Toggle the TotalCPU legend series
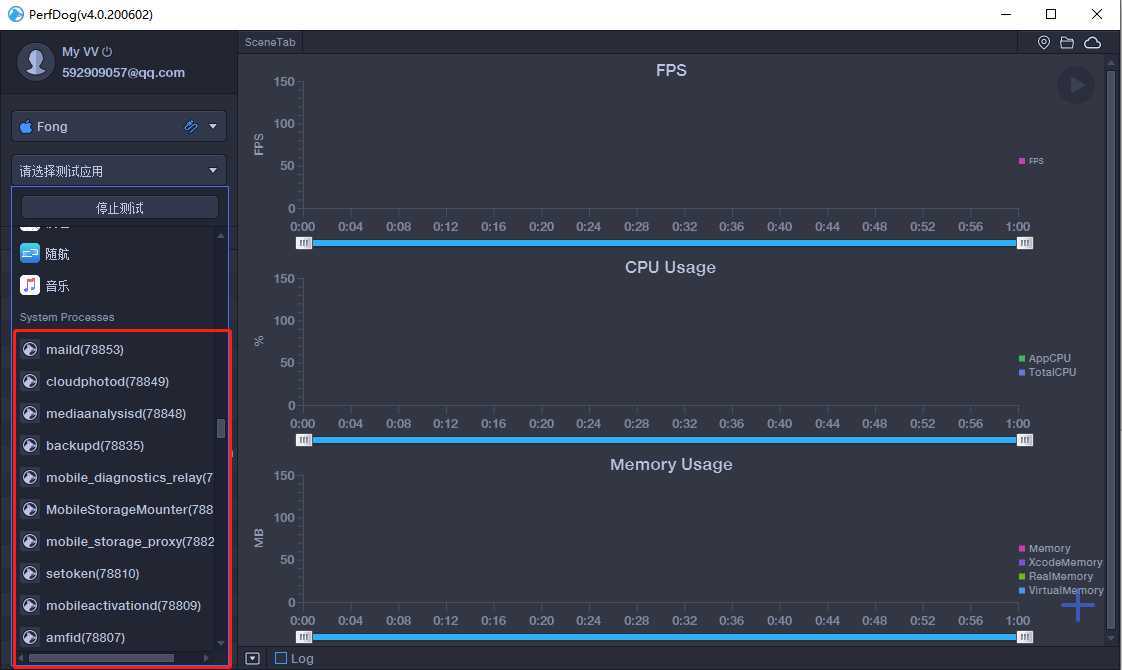1122x670 pixels. [1048, 372]
